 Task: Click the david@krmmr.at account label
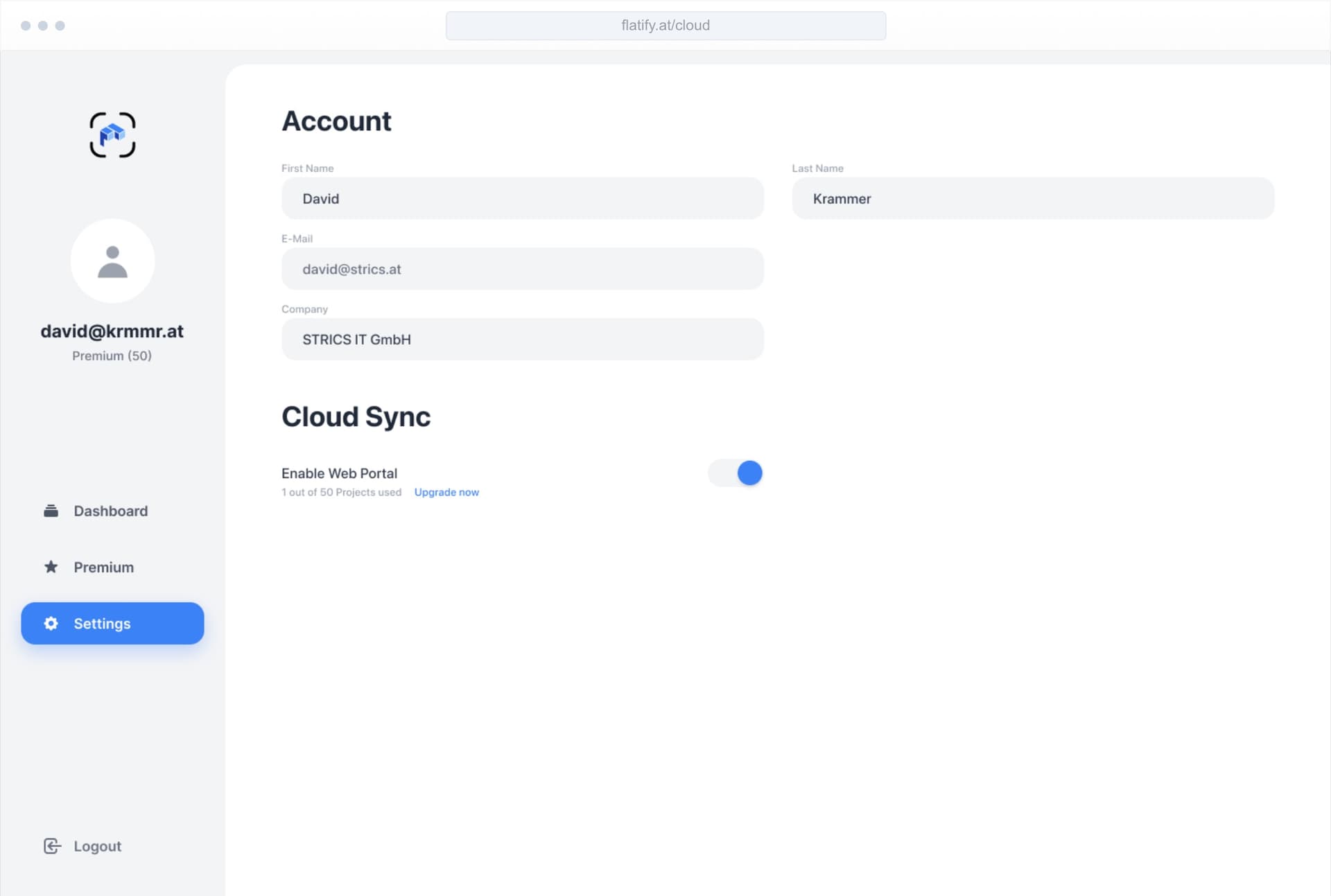[112, 331]
